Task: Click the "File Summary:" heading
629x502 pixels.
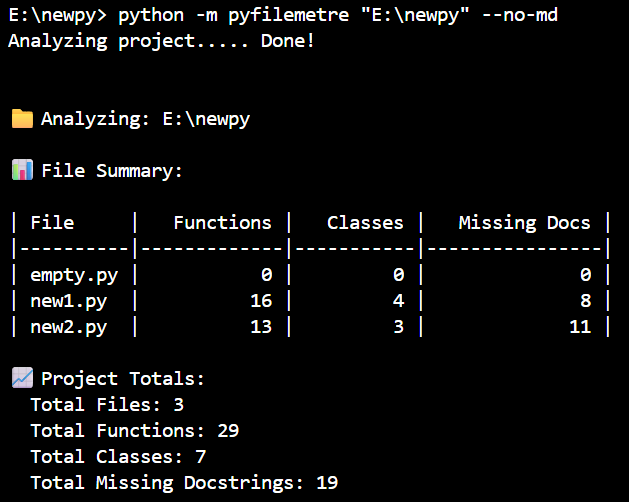Action: coord(112,171)
